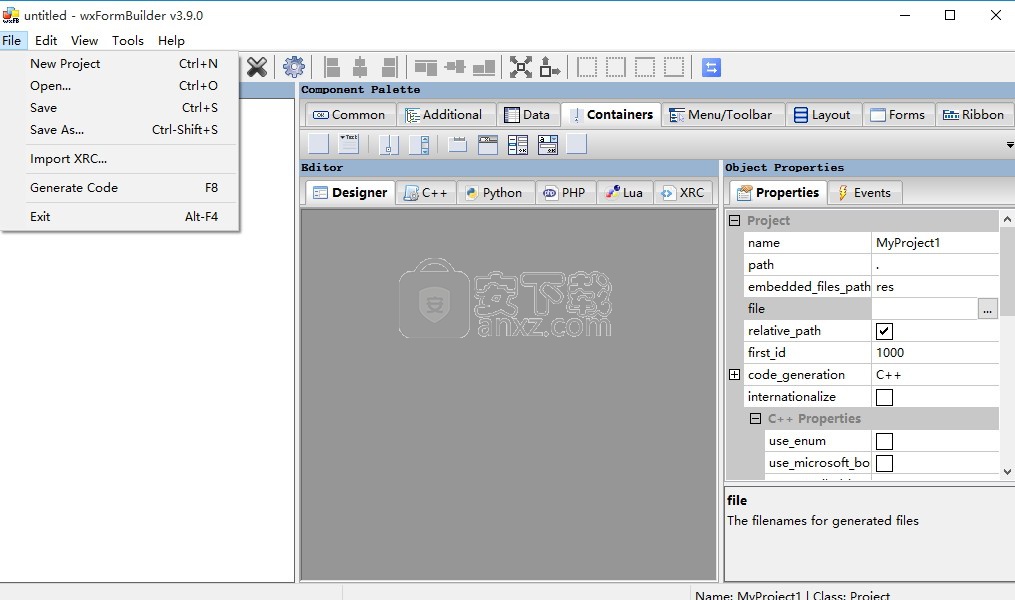This screenshot has height=600, width=1015.
Task: Open the PHP editor tab
Action: click(x=565, y=192)
